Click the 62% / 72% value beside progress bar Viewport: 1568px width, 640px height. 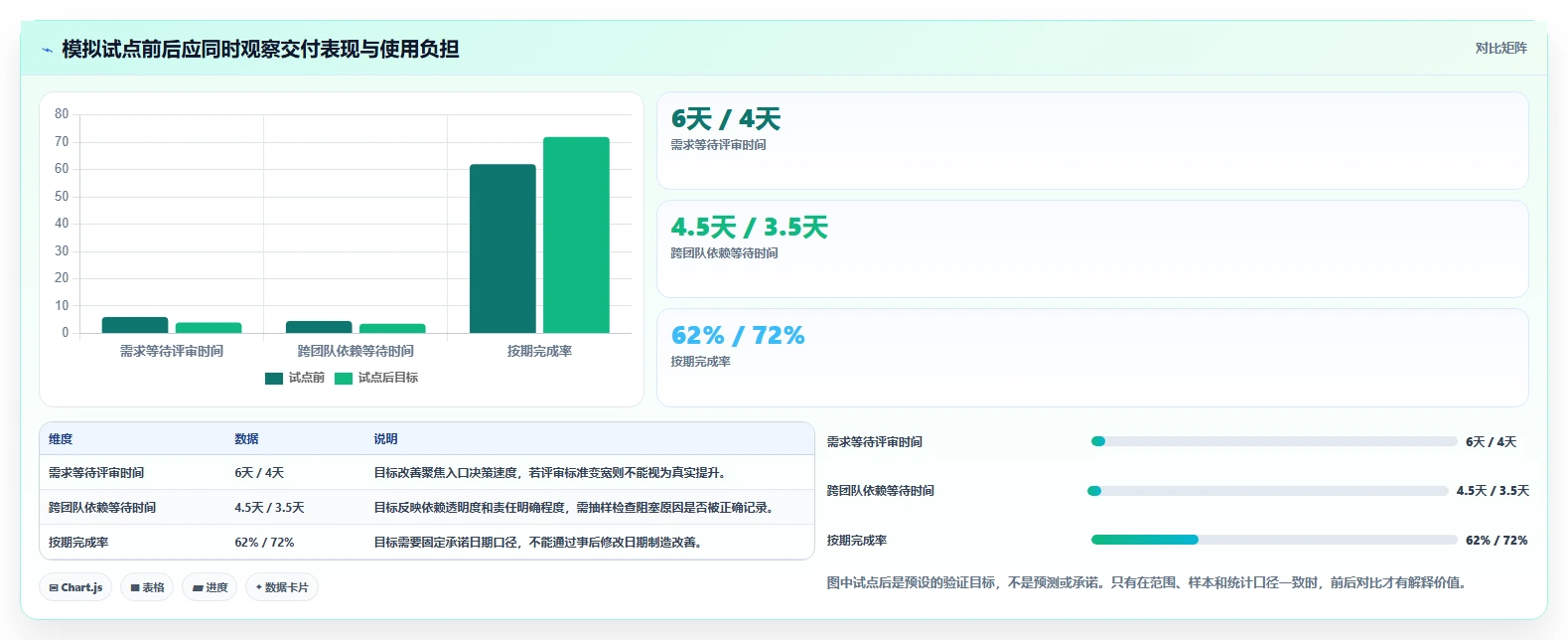(x=1497, y=541)
